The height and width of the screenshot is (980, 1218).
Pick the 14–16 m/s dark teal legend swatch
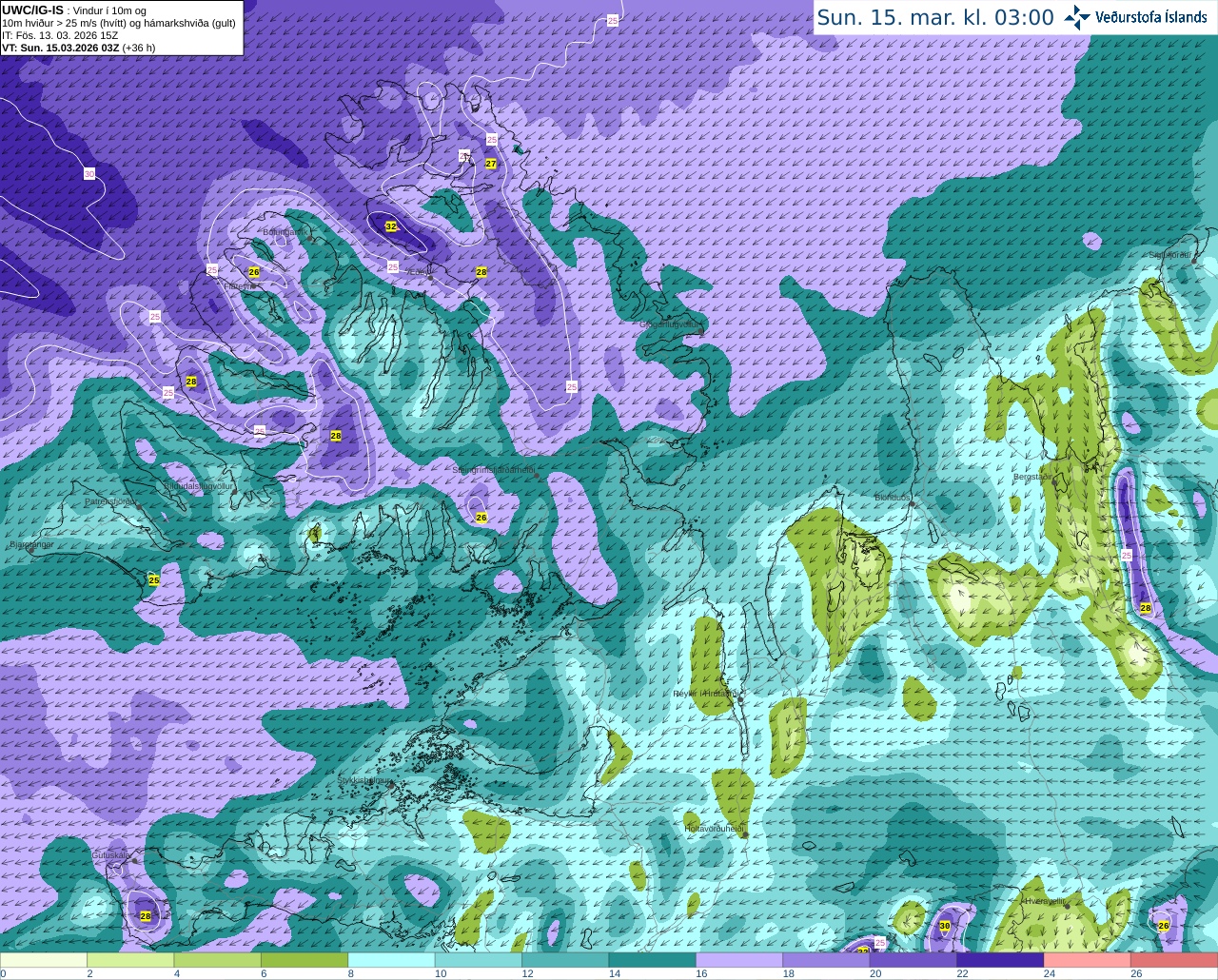point(653,960)
